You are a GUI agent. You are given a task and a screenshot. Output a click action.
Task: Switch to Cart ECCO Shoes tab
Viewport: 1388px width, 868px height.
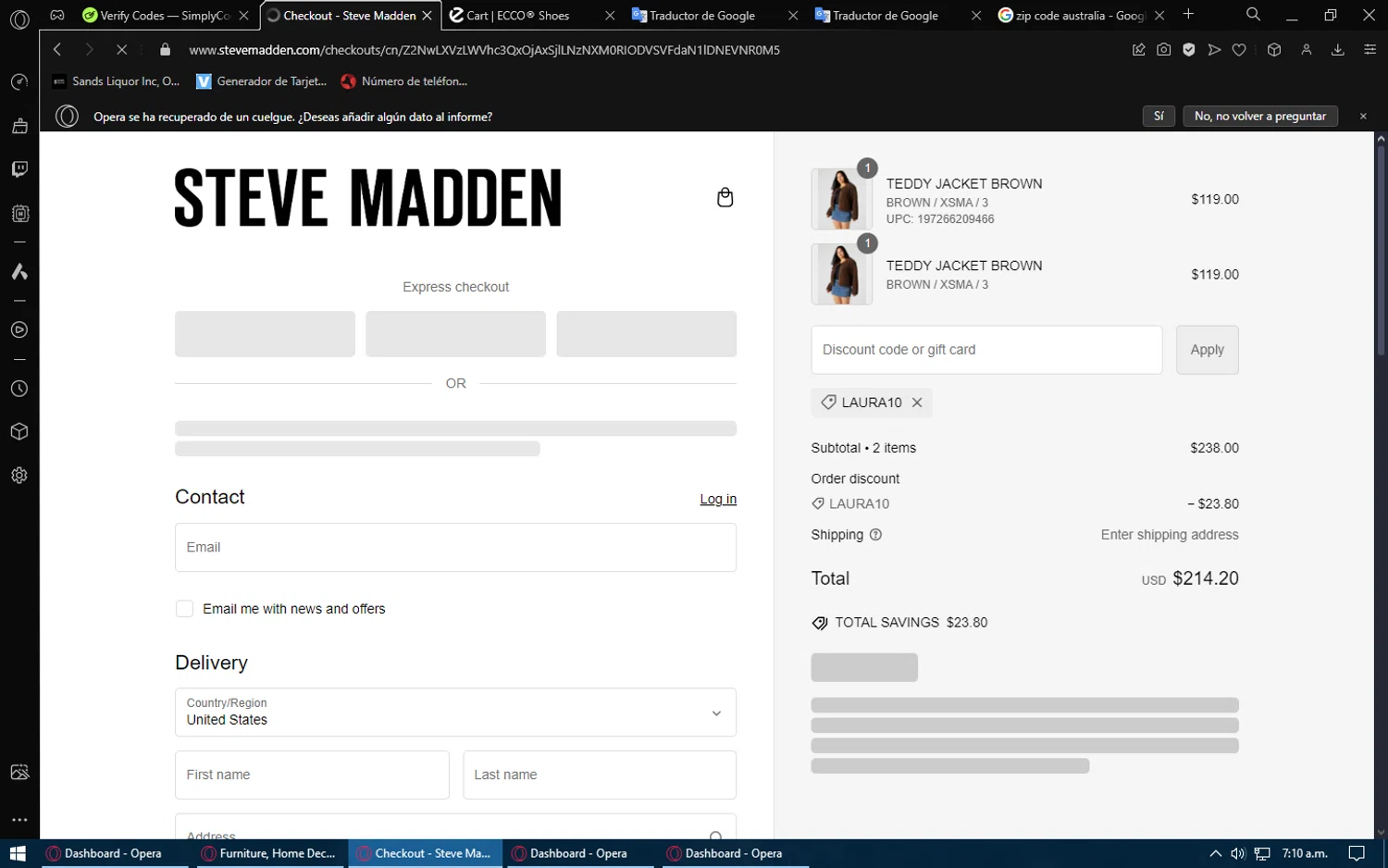(x=531, y=16)
